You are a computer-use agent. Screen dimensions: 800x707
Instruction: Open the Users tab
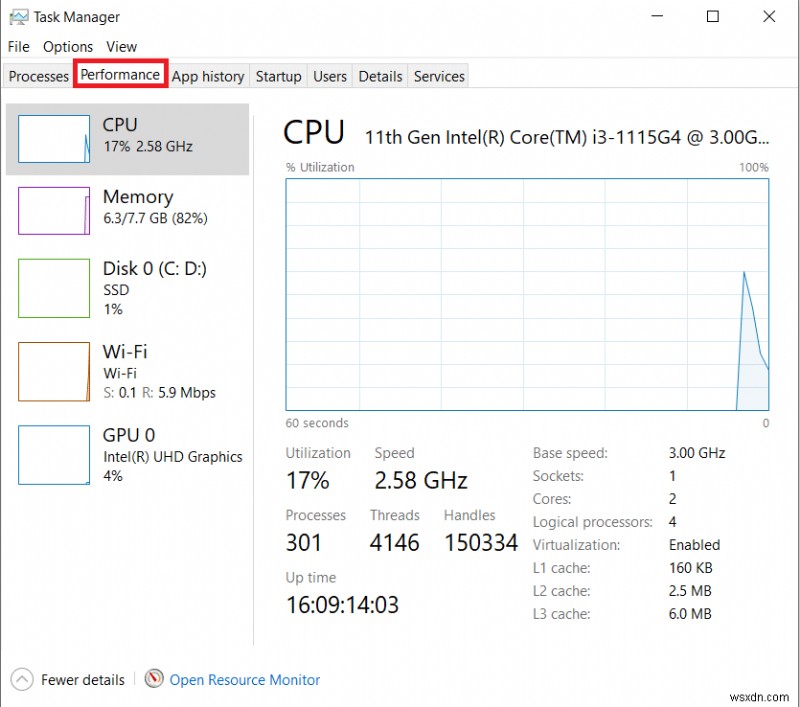coord(330,75)
